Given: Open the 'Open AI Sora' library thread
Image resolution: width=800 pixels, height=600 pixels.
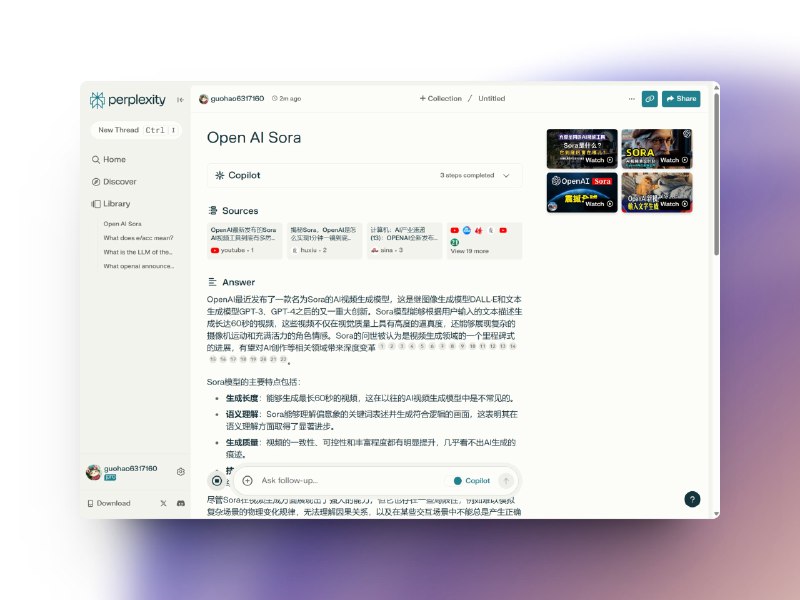Looking at the screenshot, I should (122, 223).
